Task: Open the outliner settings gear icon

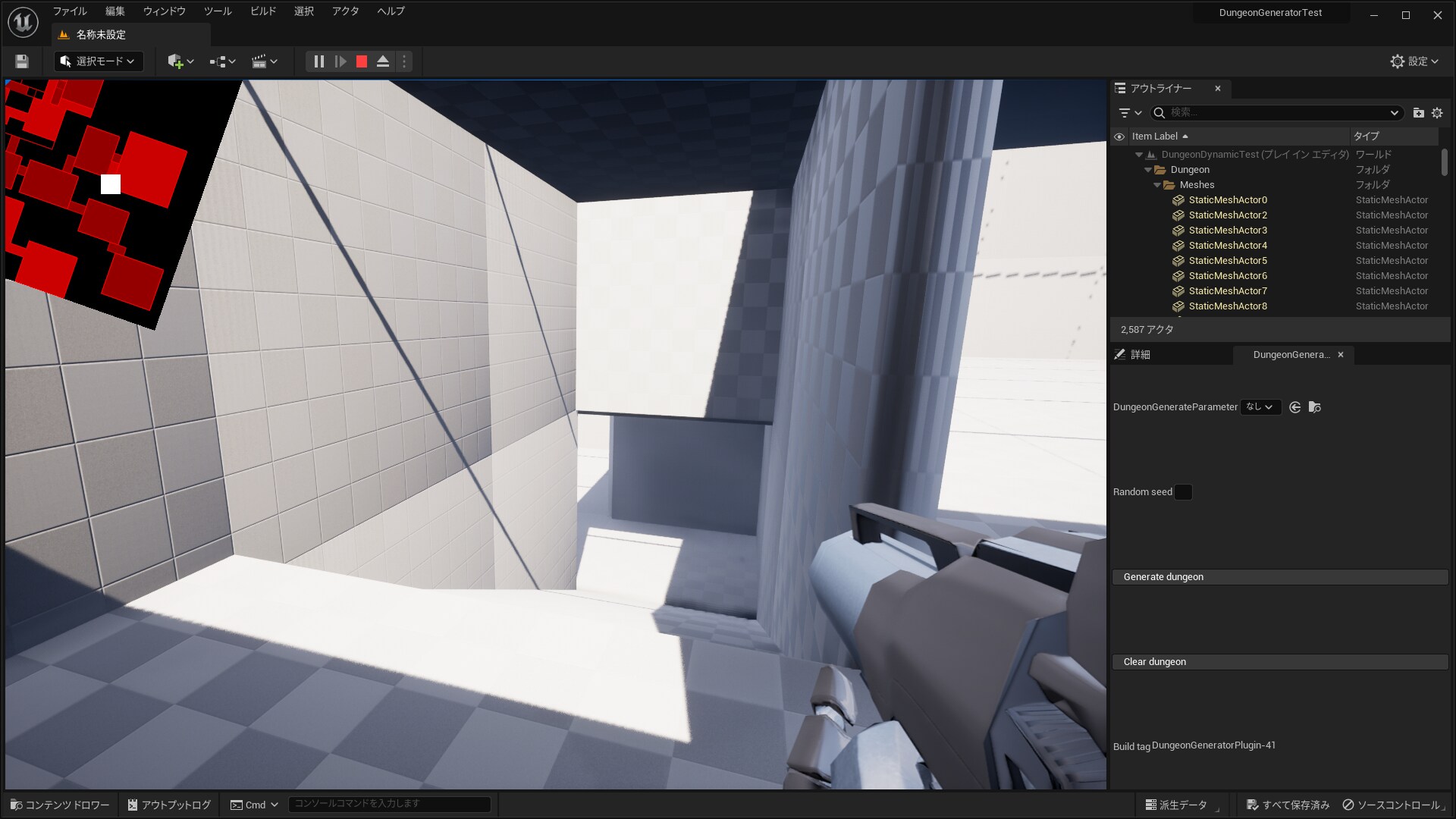Action: click(x=1437, y=113)
